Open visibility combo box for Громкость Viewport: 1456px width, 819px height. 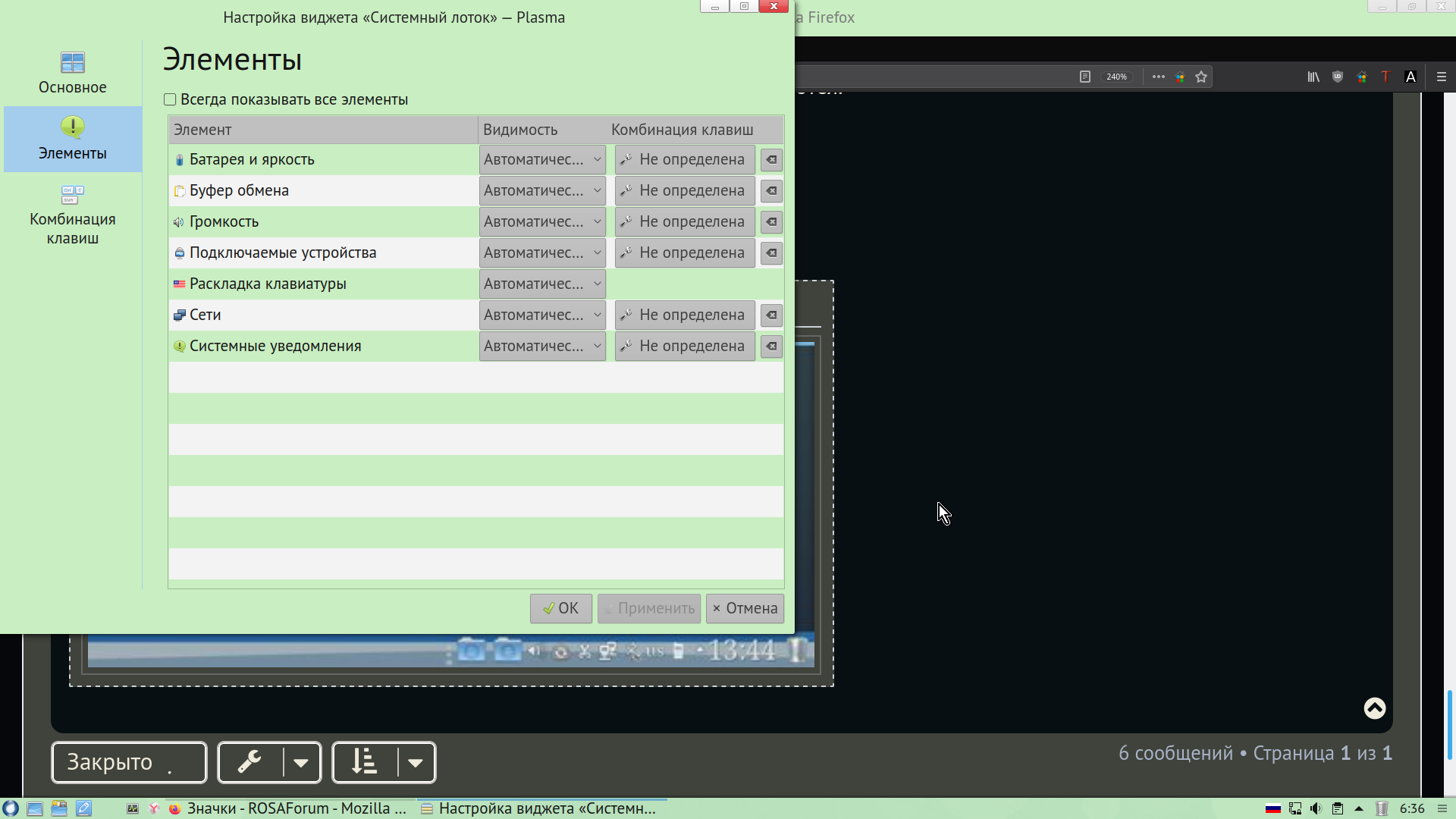point(542,222)
